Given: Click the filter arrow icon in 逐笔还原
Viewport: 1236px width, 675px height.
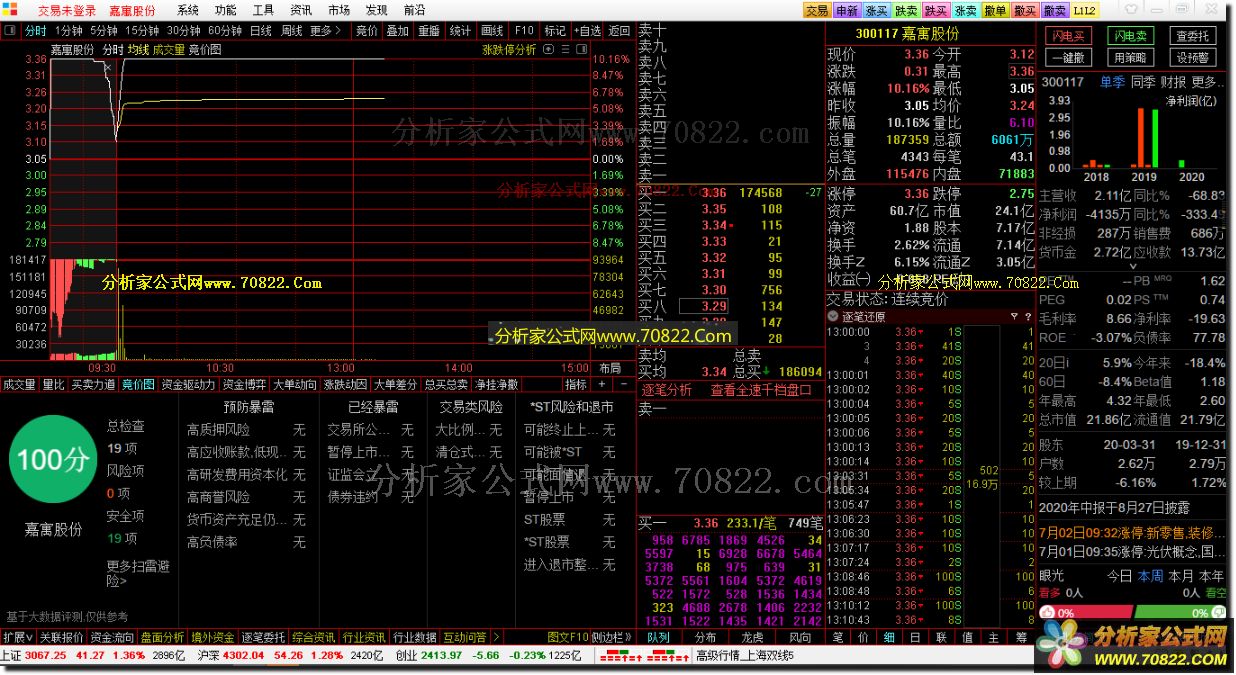Looking at the screenshot, I should click(x=1013, y=316).
